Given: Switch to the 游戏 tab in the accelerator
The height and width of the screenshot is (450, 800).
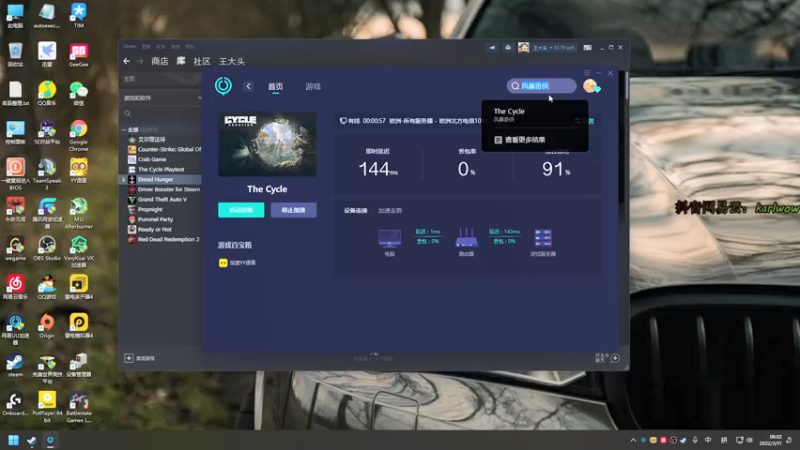Looking at the screenshot, I should [313, 87].
